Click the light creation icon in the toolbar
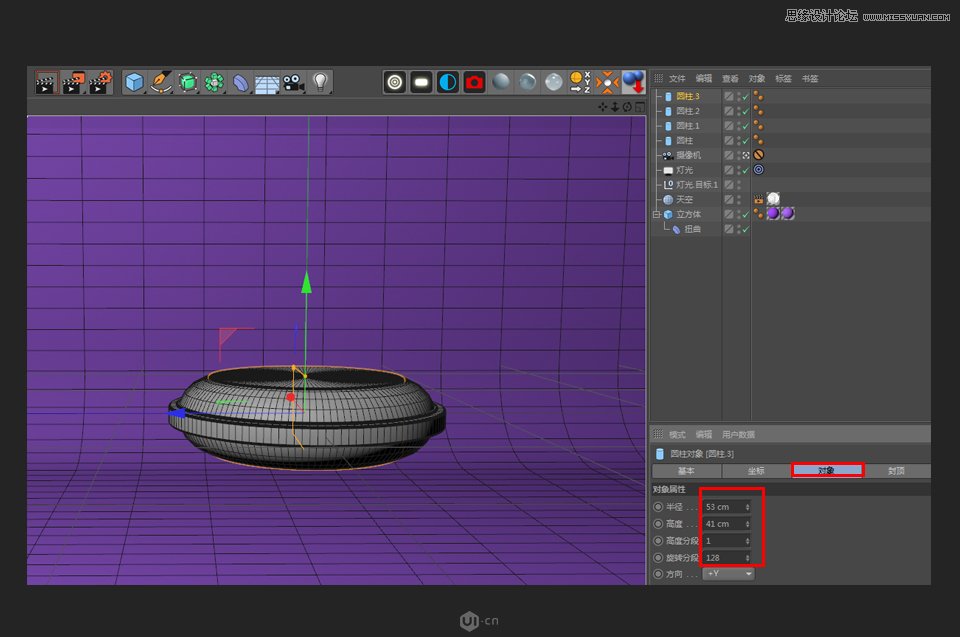The image size is (960, 637). click(x=320, y=80)
